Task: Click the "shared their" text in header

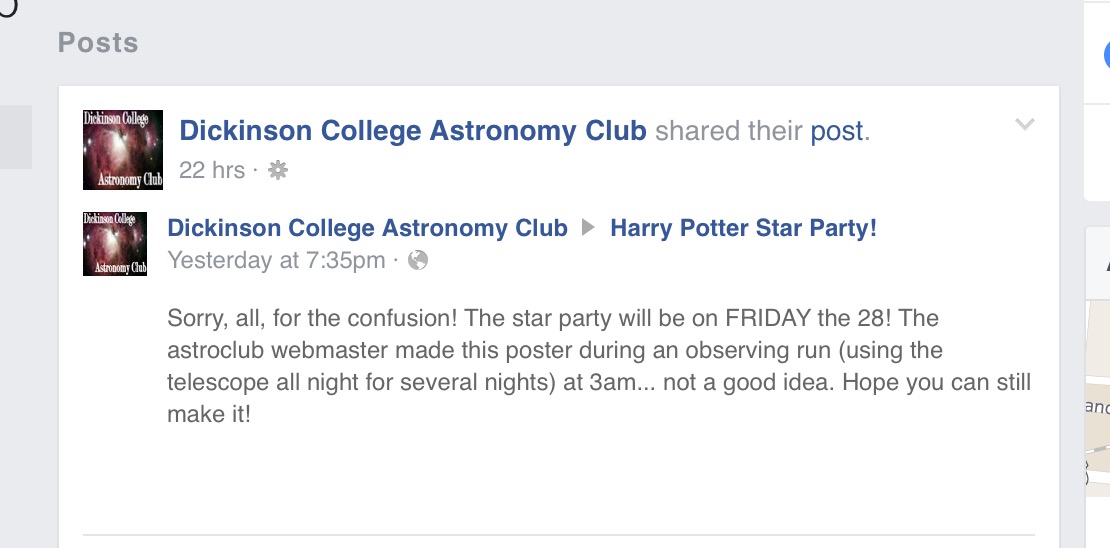Action: click(728, 131)
